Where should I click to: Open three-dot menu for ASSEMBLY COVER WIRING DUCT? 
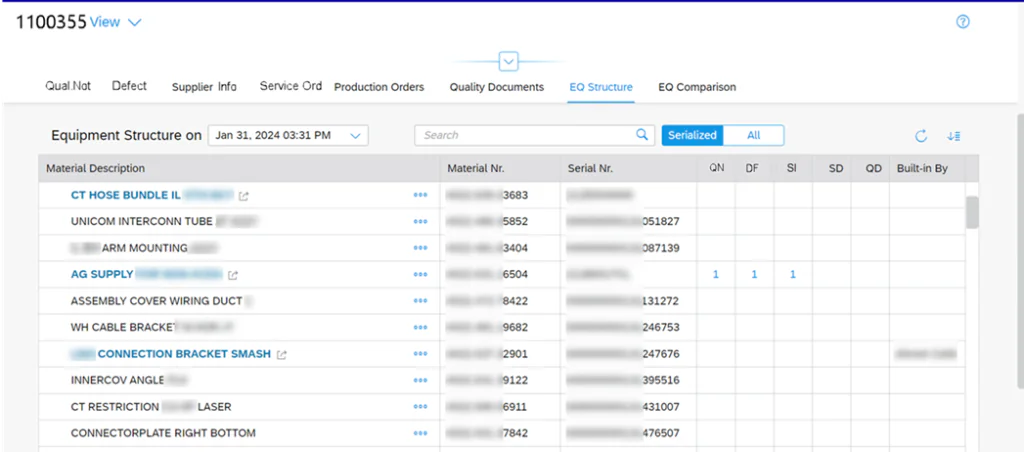tap(421, 301)
